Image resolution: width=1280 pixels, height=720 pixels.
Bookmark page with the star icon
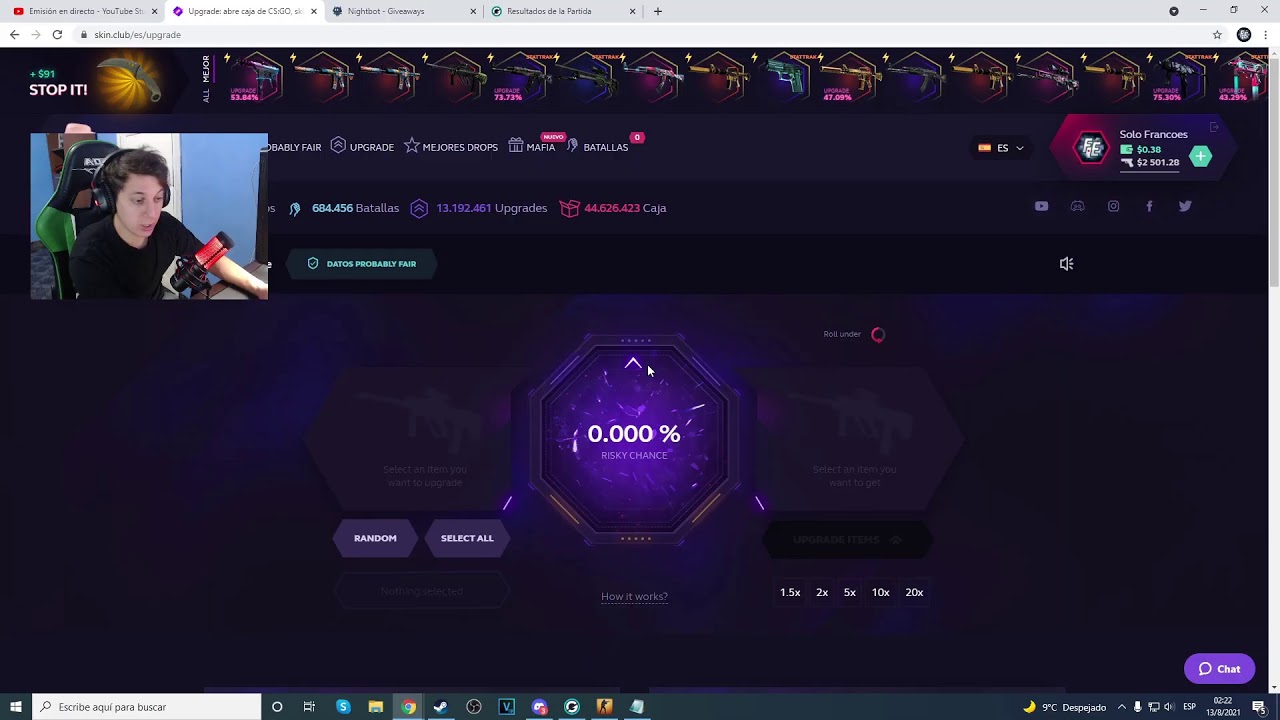[x=1217, y=34]
